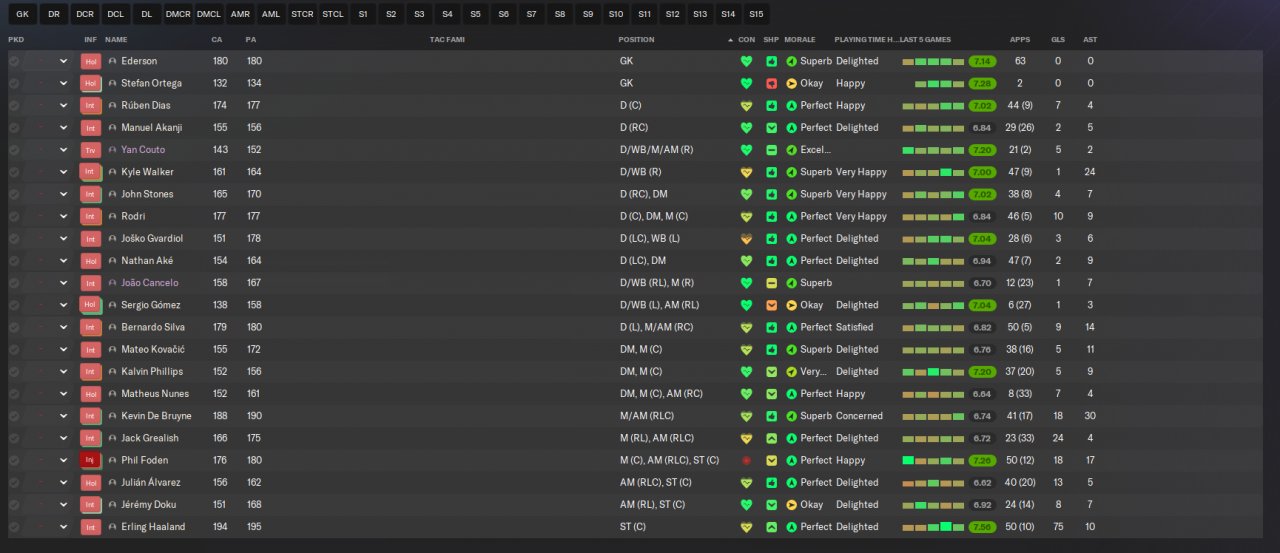Open the selection dropdown arrow for Jack Grealish

click(64, 438)
